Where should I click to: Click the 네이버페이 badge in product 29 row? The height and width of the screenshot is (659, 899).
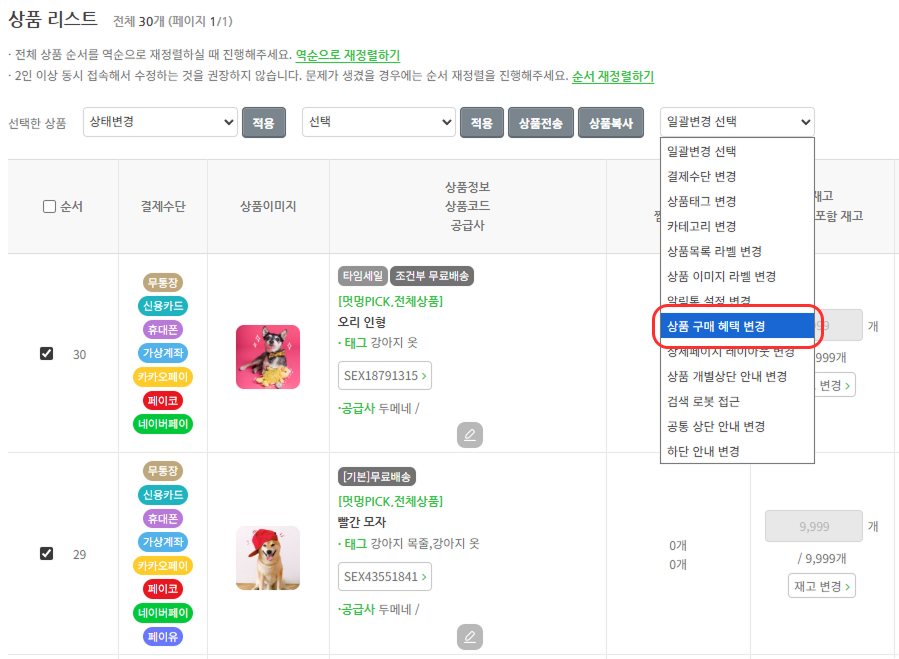click(163, 613)
